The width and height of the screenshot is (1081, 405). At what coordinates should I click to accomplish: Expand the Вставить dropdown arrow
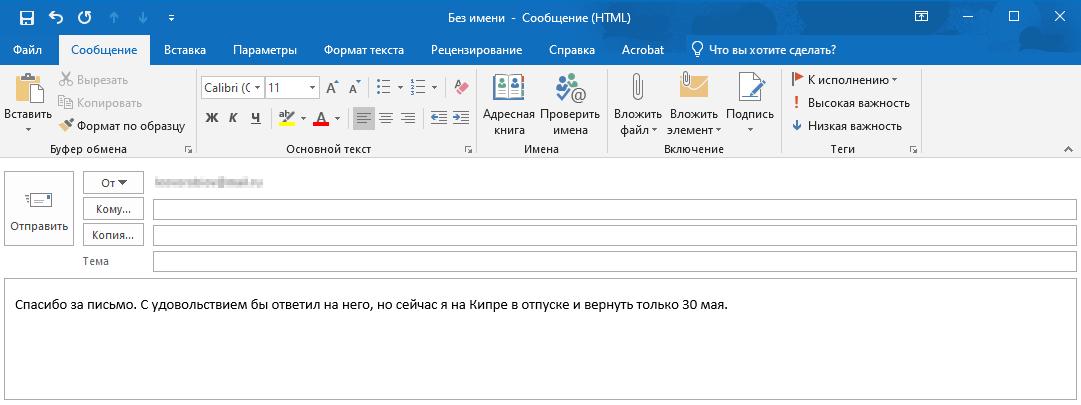click(28, 128)
